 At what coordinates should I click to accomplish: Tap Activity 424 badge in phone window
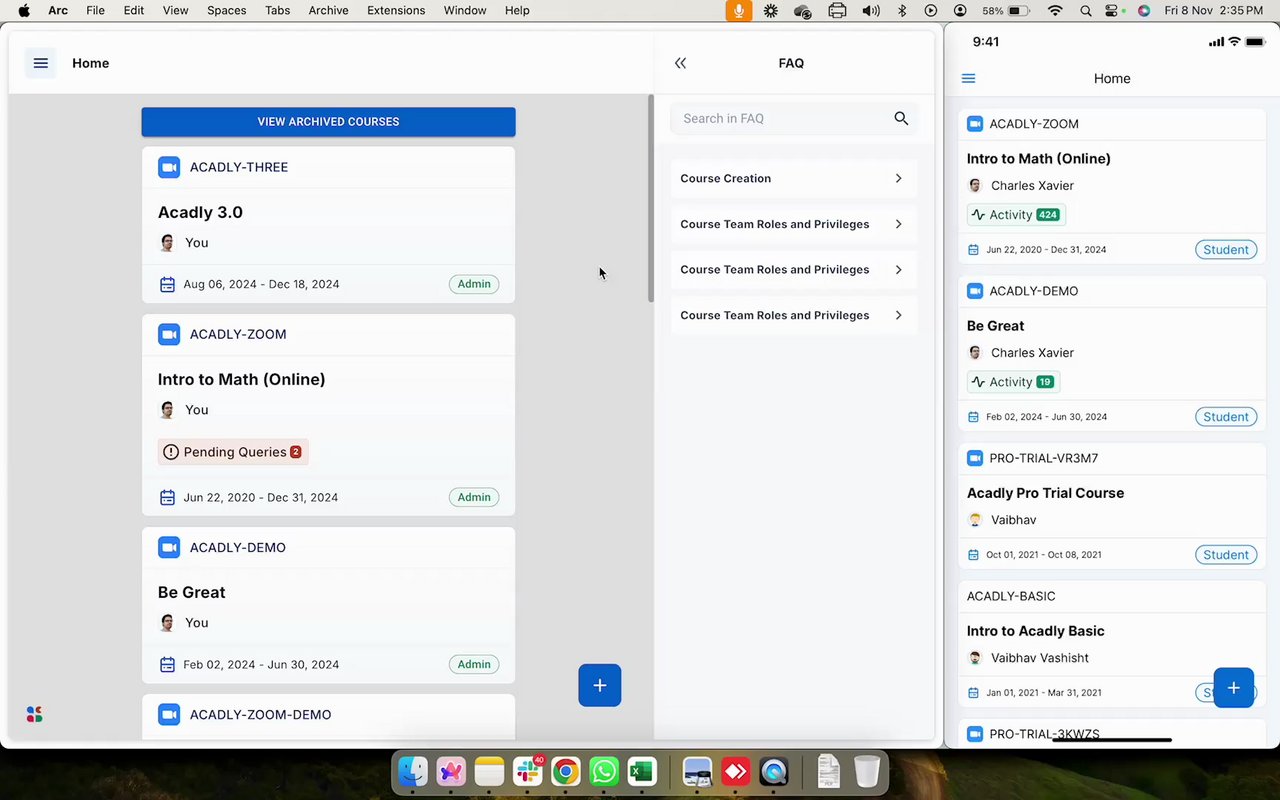pyautogui.click(x=1016, y=215)
